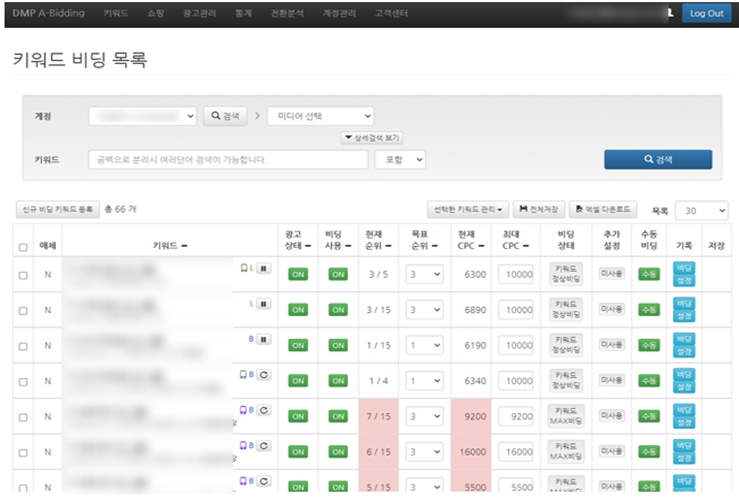Click the DMP A-Bidding brand link
The height and width of the screenshot is (500, 739).
click(49, 13)
